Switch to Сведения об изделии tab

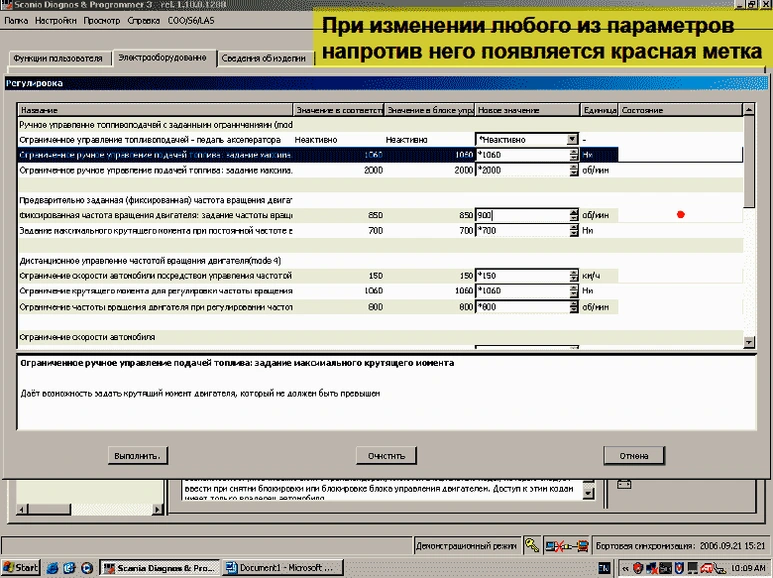266,59
